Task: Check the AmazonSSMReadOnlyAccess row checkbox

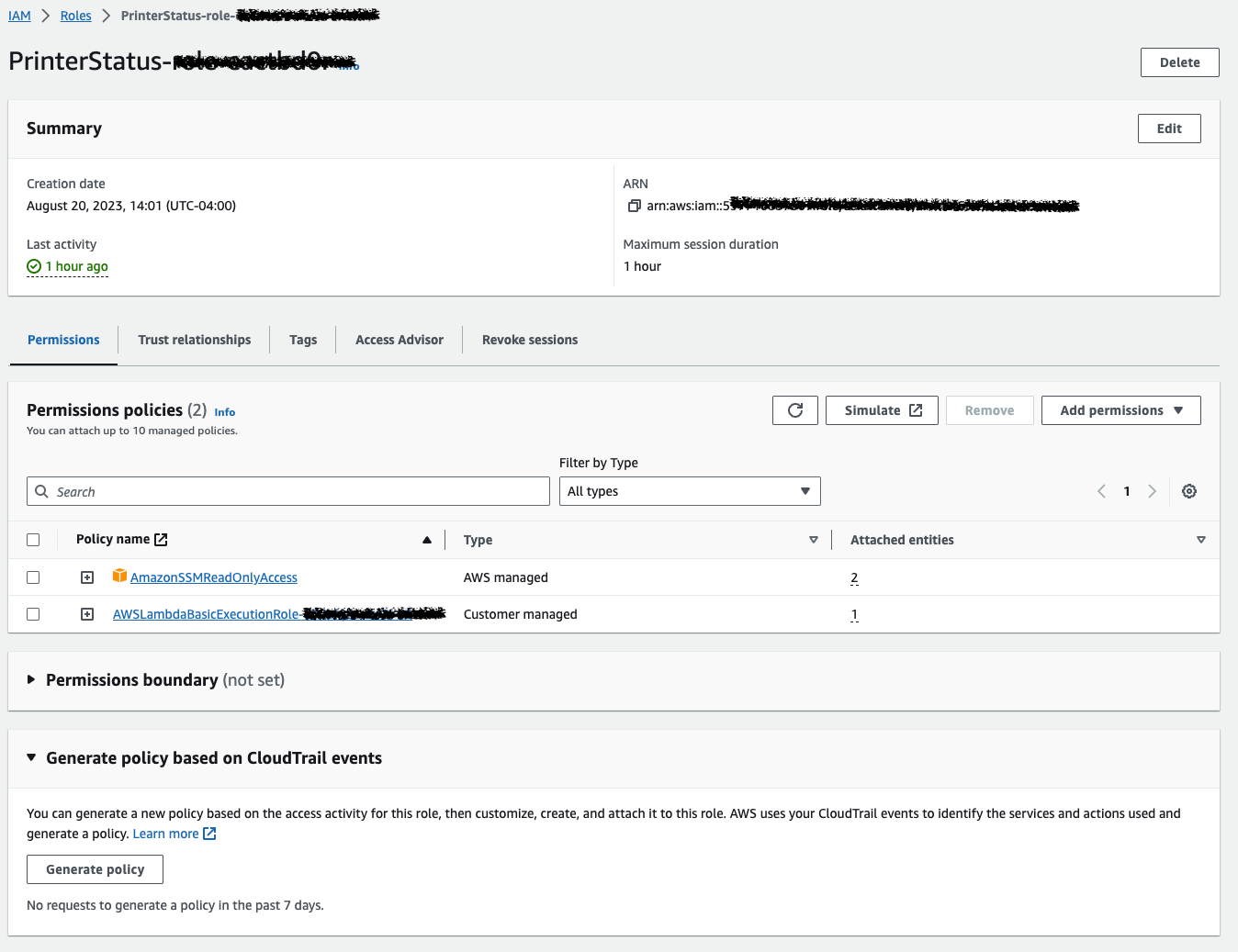Action: click(x=33, y=577)
